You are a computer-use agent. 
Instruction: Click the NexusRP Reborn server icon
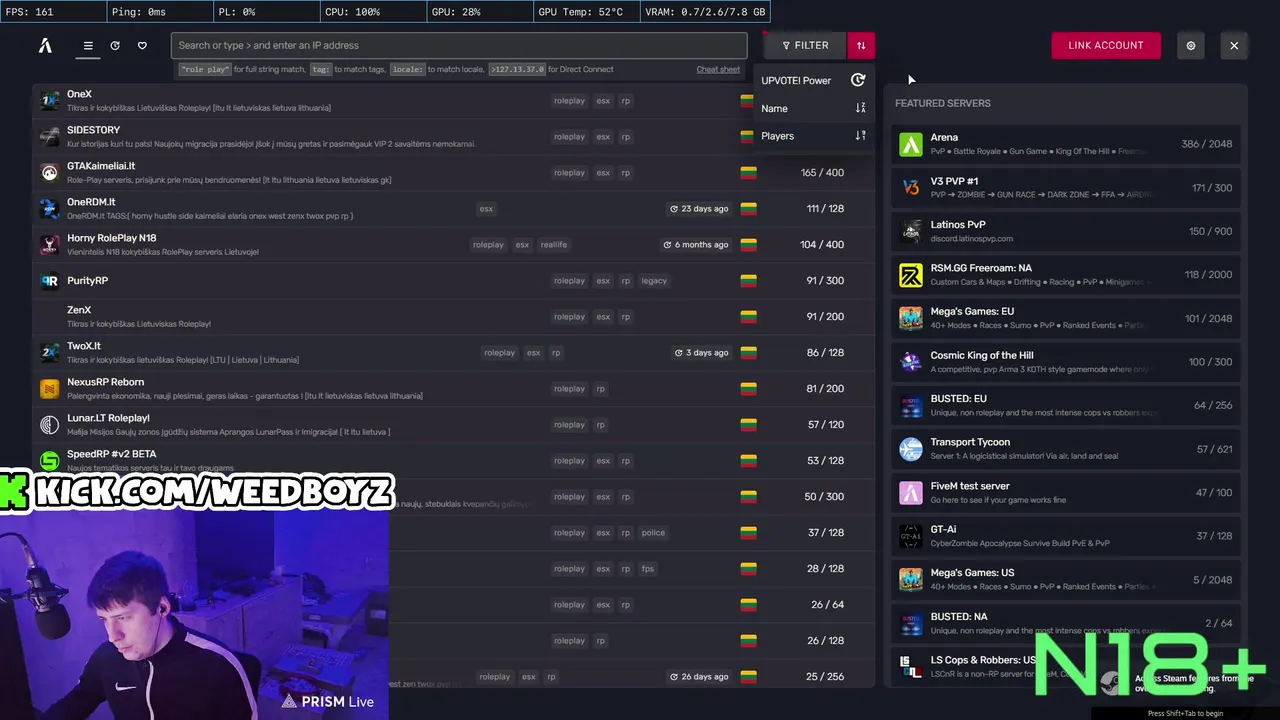(x=49, y=388)
